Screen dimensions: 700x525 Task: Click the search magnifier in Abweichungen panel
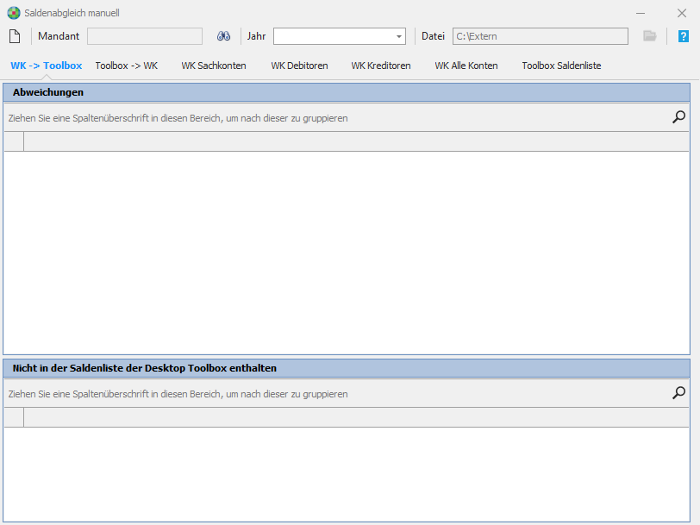tap(679, 117)
